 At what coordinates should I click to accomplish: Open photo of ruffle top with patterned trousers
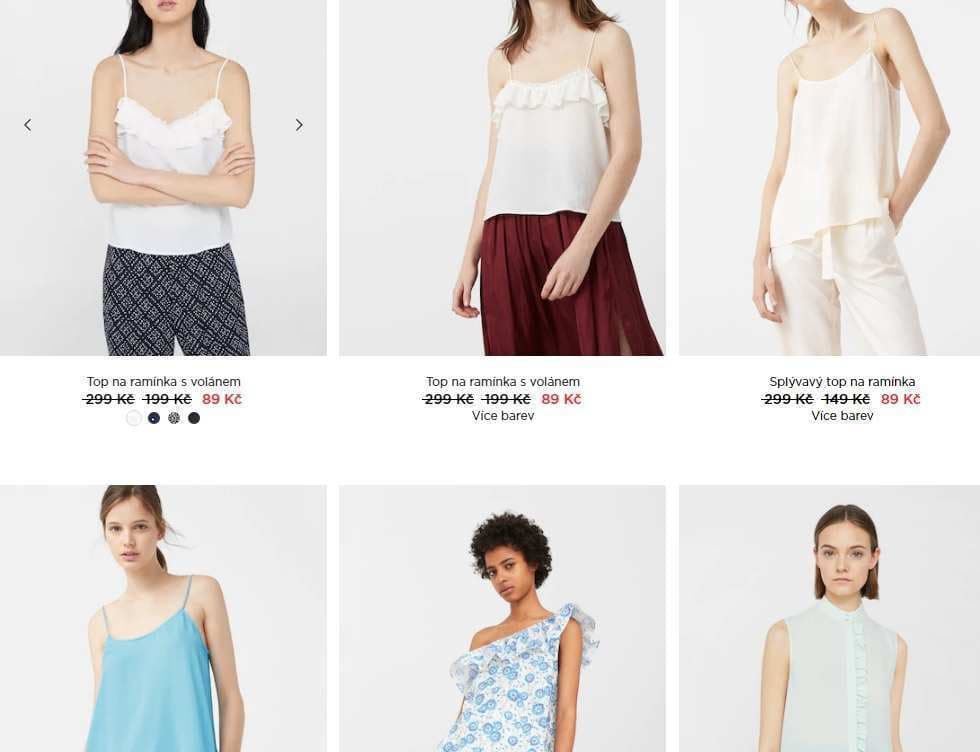tap(163, 178)
